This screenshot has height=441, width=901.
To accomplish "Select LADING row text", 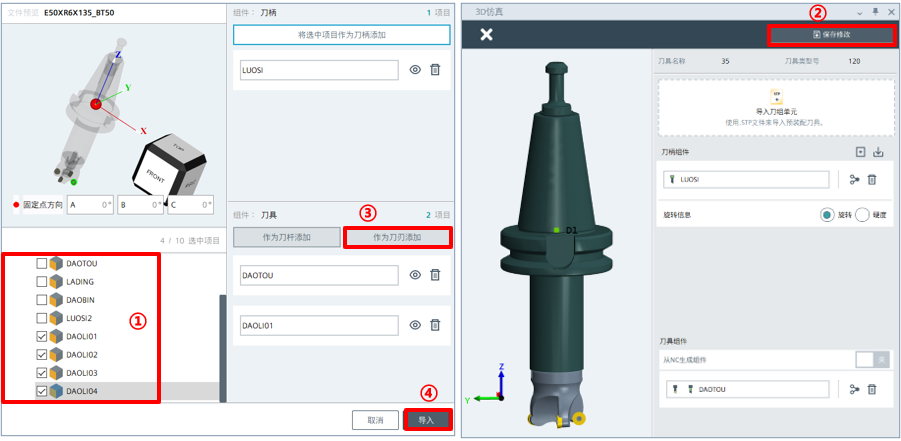I will [x=80, y=282].
